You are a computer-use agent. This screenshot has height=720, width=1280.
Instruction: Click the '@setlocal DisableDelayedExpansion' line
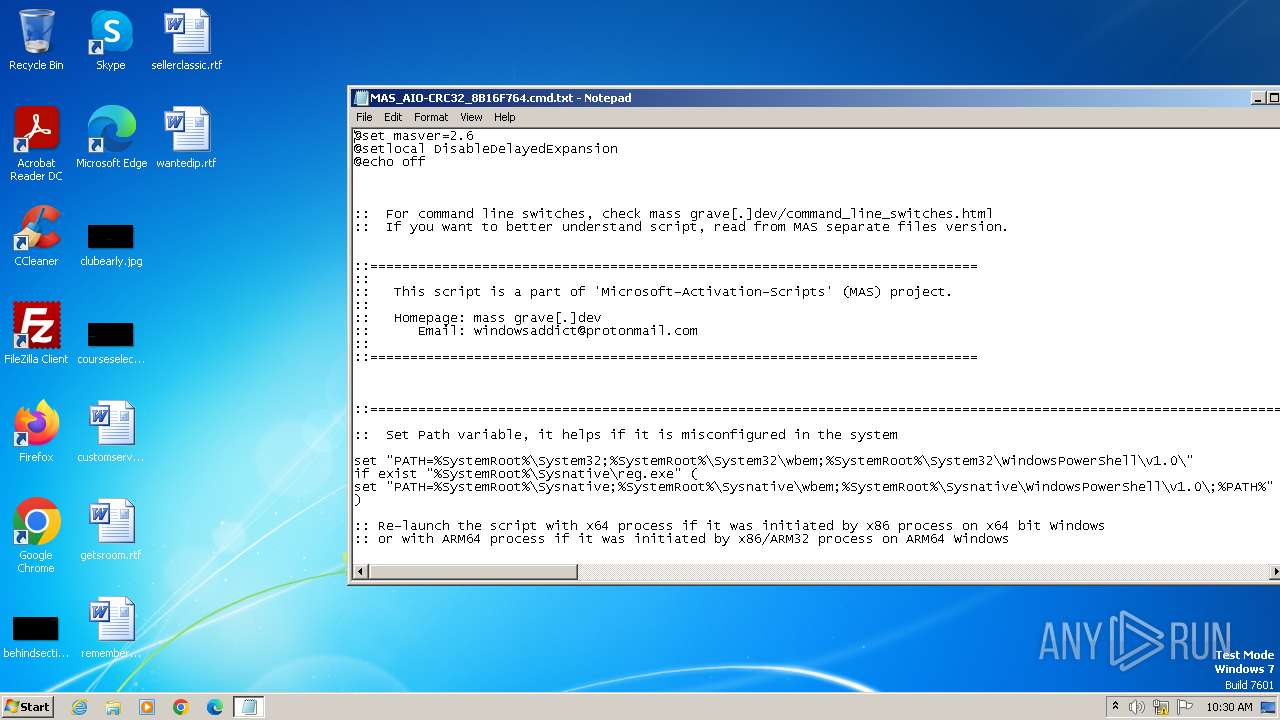(486, 148)
